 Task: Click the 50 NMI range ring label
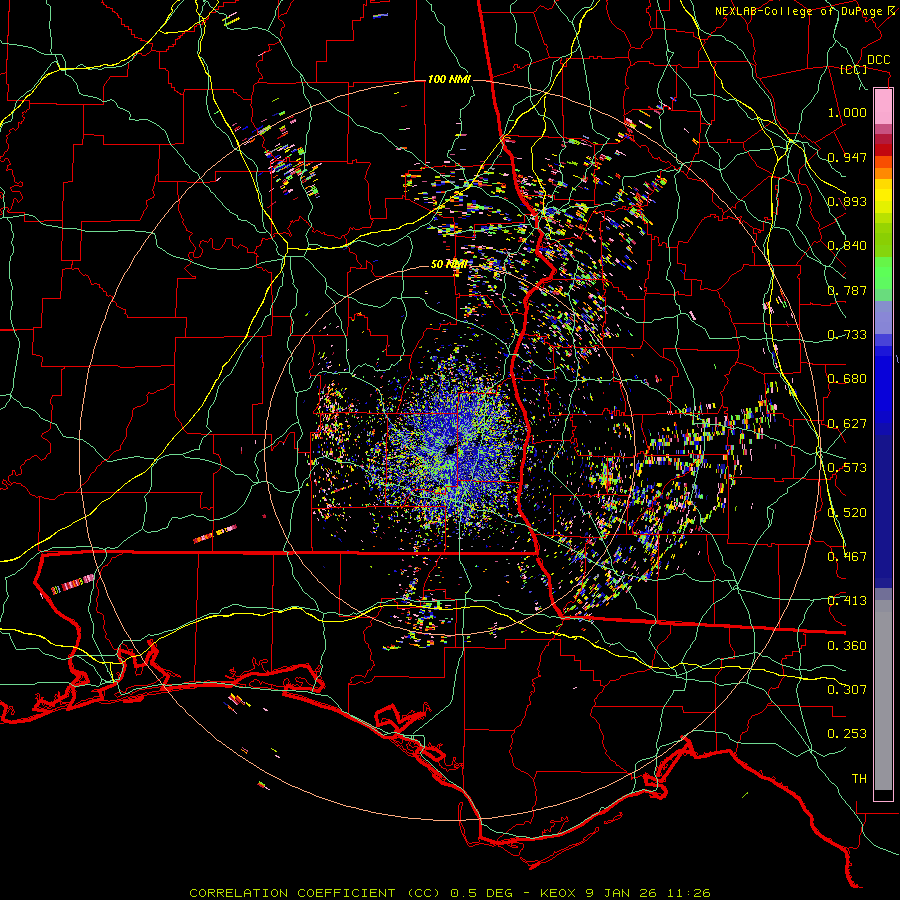[449, 265]
